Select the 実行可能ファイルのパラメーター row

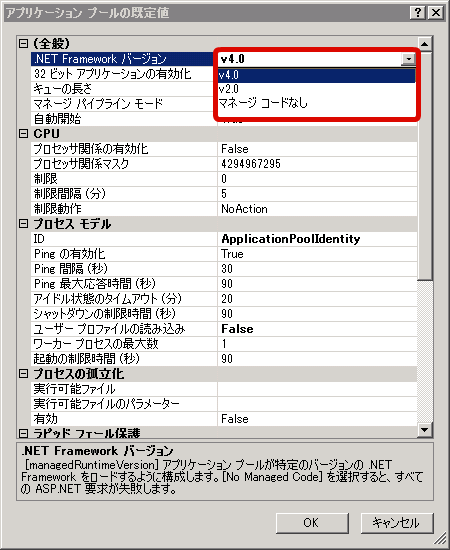point(224,404)
